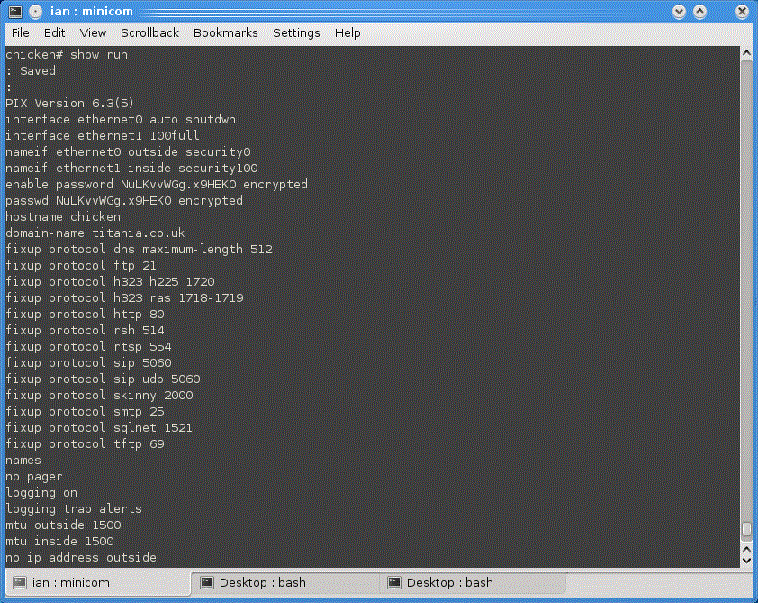Click the 'fixup protocol smtp 25' line
This screenshot has height=603, width=758.
click(x=85, y=412)
